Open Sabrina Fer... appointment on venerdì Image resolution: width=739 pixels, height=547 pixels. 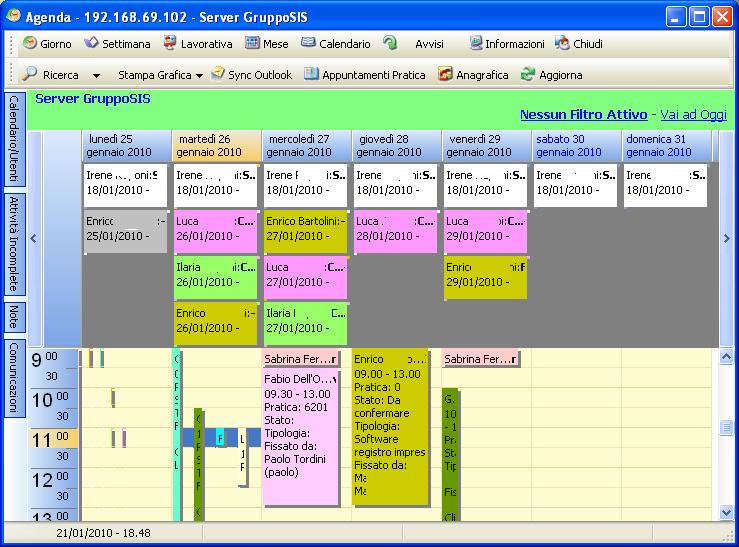480,359
